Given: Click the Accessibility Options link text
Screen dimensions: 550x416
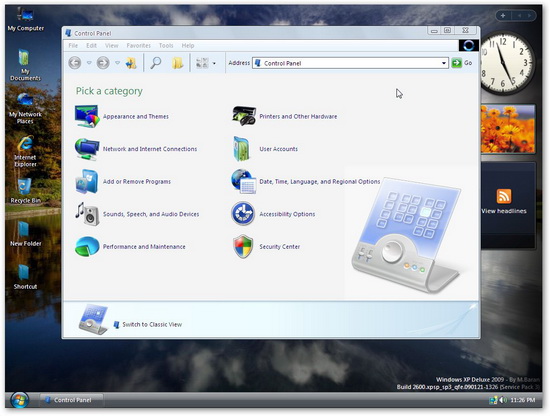Looking at the screenshot, I should point(287,214).
